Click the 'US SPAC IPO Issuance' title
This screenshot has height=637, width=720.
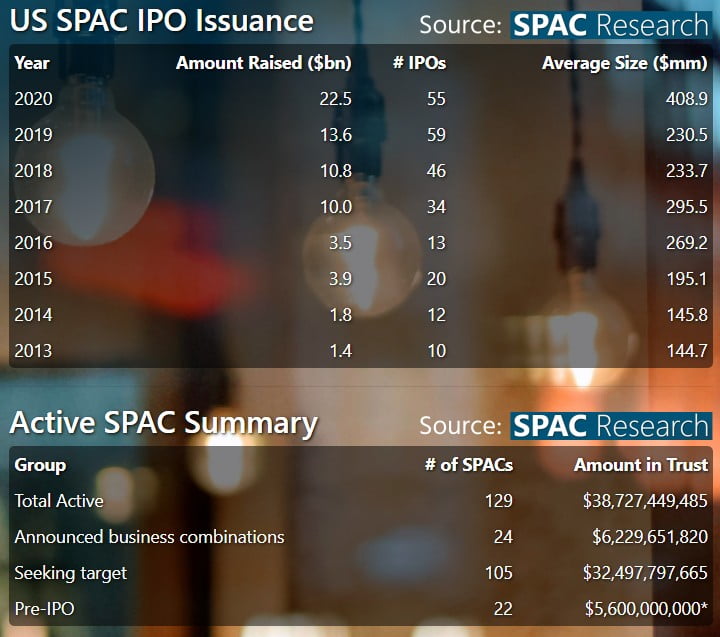(162, 21)
